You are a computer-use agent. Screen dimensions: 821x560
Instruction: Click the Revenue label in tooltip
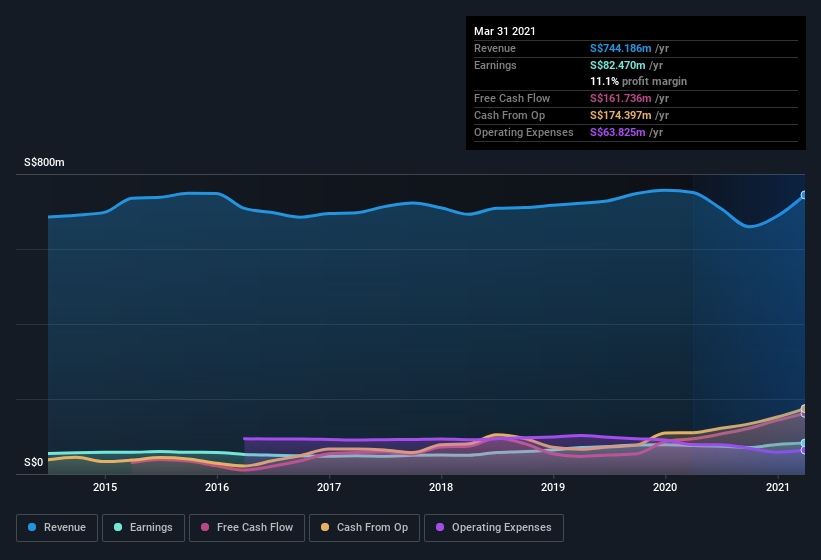(x=495, y=48)
